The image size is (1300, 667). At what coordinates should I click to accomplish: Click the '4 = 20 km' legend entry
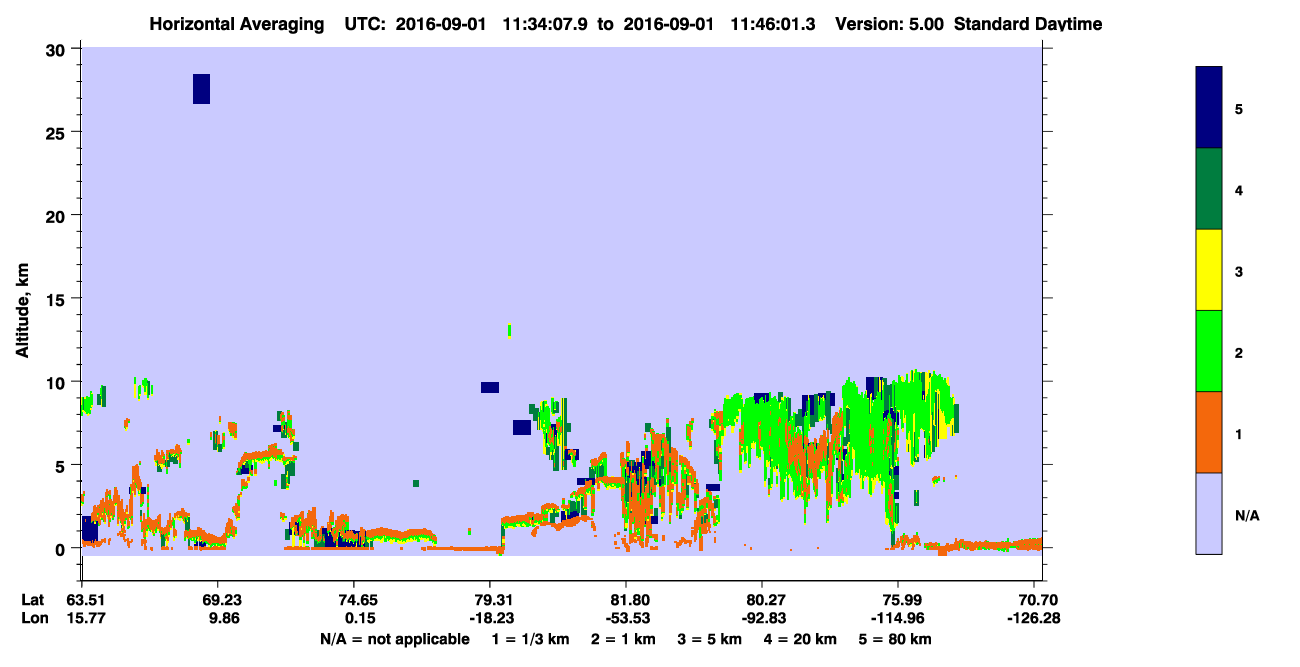[x=802, y=639]
